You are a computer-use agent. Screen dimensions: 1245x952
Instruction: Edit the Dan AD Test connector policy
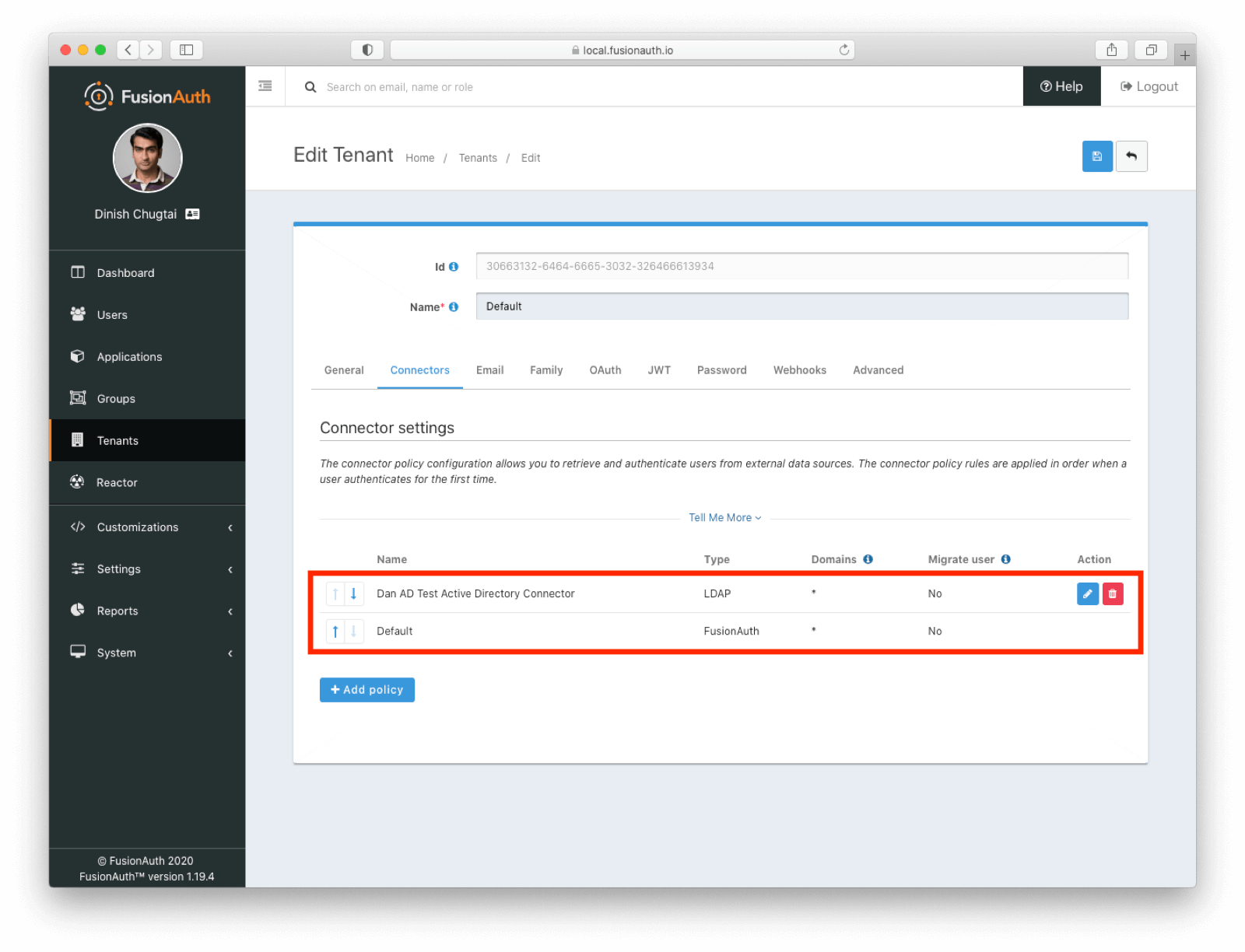pyautogui.click(x=1088, y=593)
